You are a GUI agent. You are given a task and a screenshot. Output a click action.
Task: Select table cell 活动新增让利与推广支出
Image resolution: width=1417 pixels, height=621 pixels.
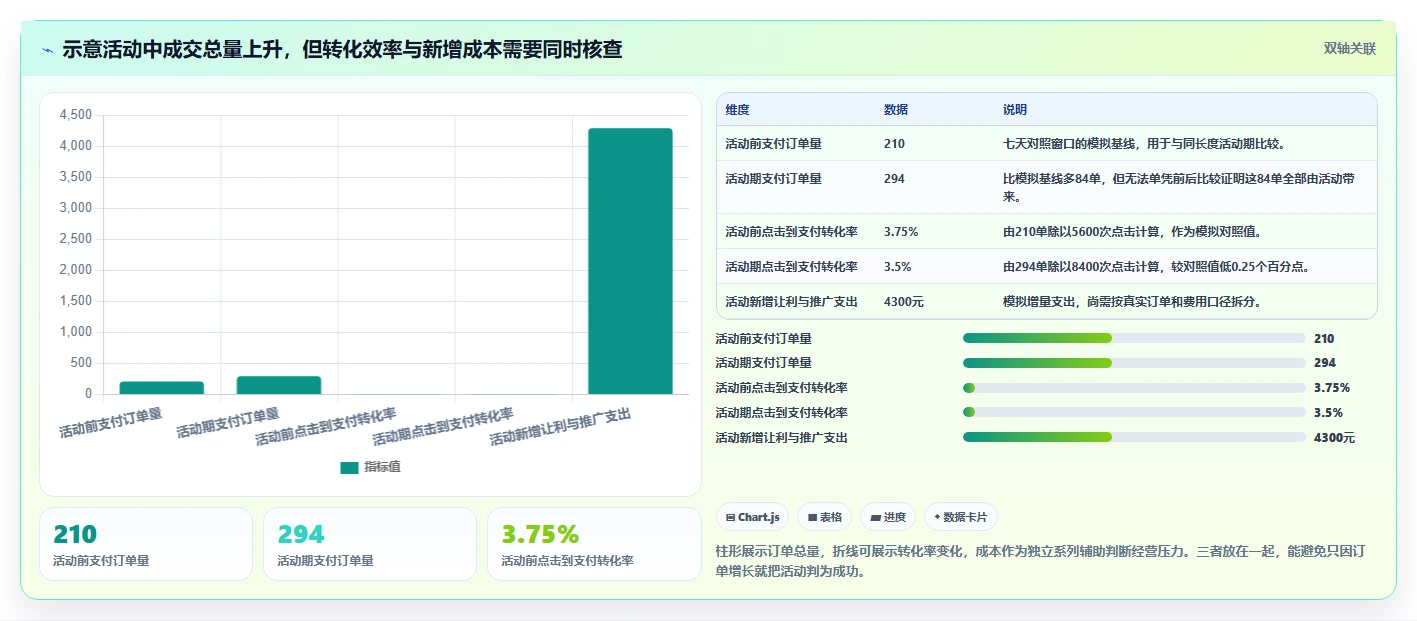[792, 302]
